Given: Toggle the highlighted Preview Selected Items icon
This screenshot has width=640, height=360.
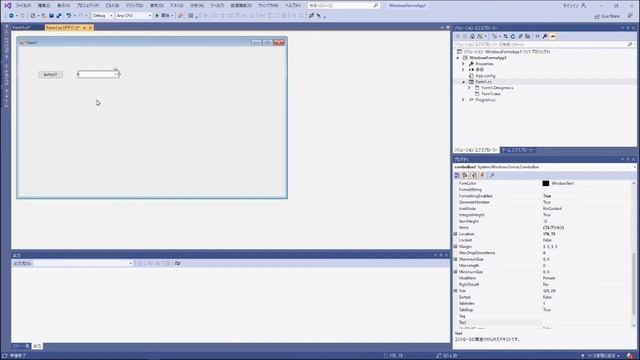Looking at the screenshot, I should click(x=553, y=36).
